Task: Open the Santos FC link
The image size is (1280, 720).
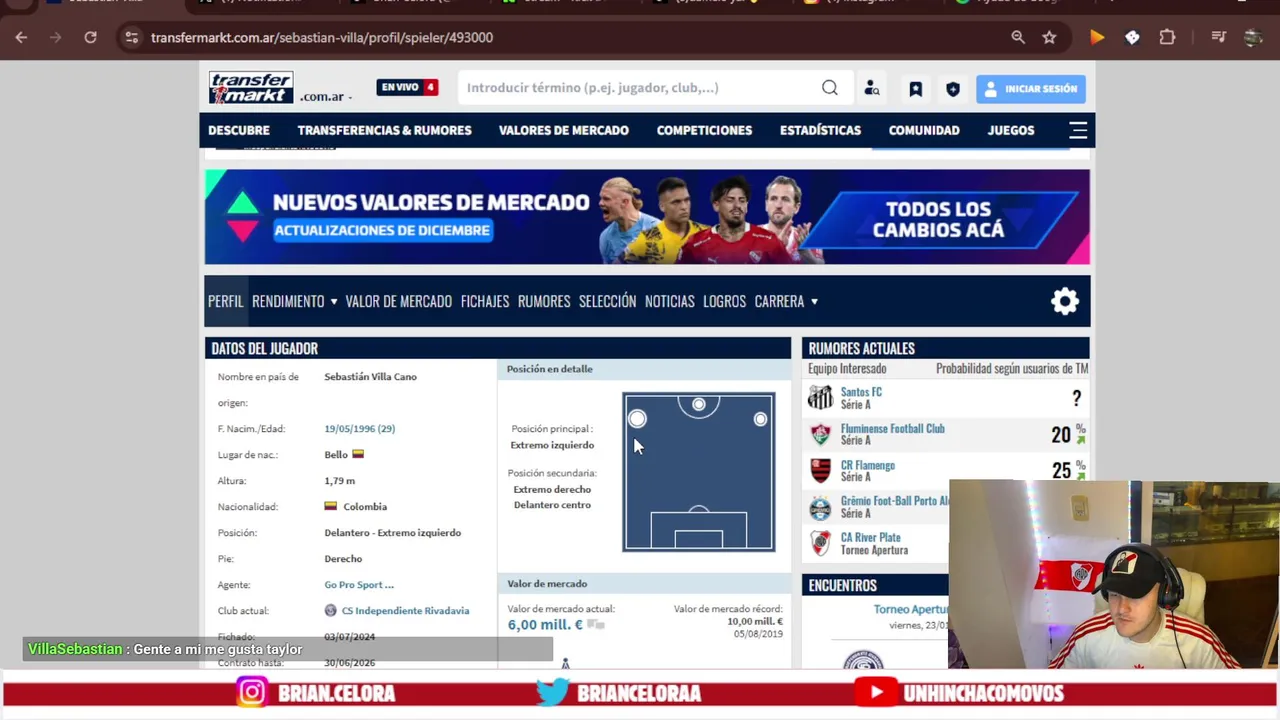Action: [861, 392]
